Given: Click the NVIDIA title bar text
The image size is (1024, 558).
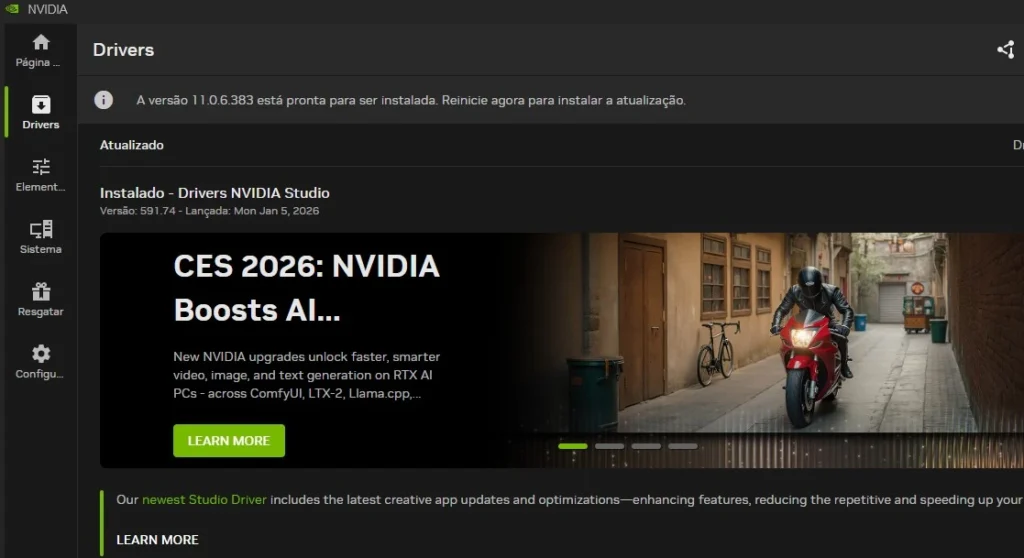Looking at the screenshot, I should (48, 9).
